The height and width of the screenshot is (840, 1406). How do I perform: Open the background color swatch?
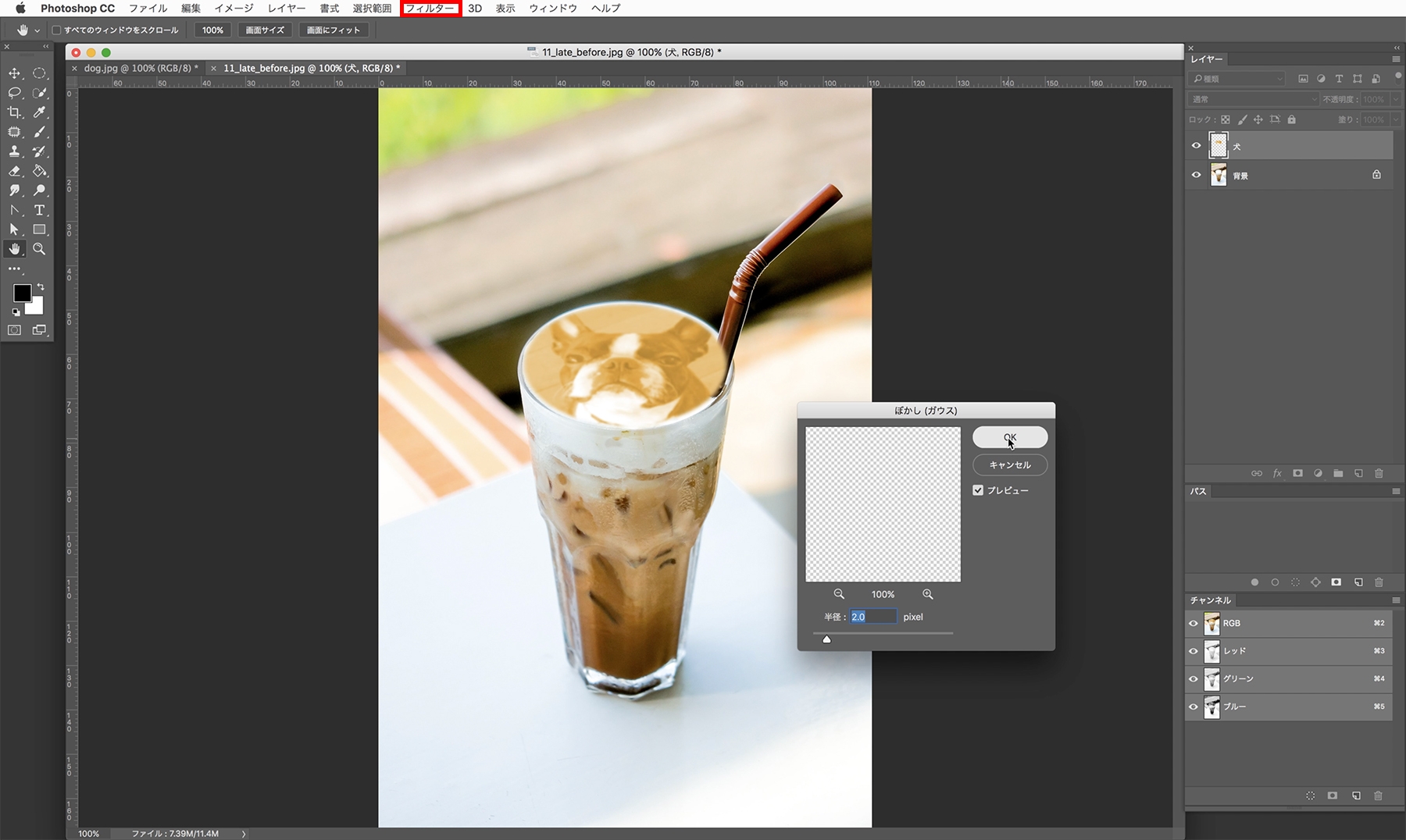pos(36,307)
